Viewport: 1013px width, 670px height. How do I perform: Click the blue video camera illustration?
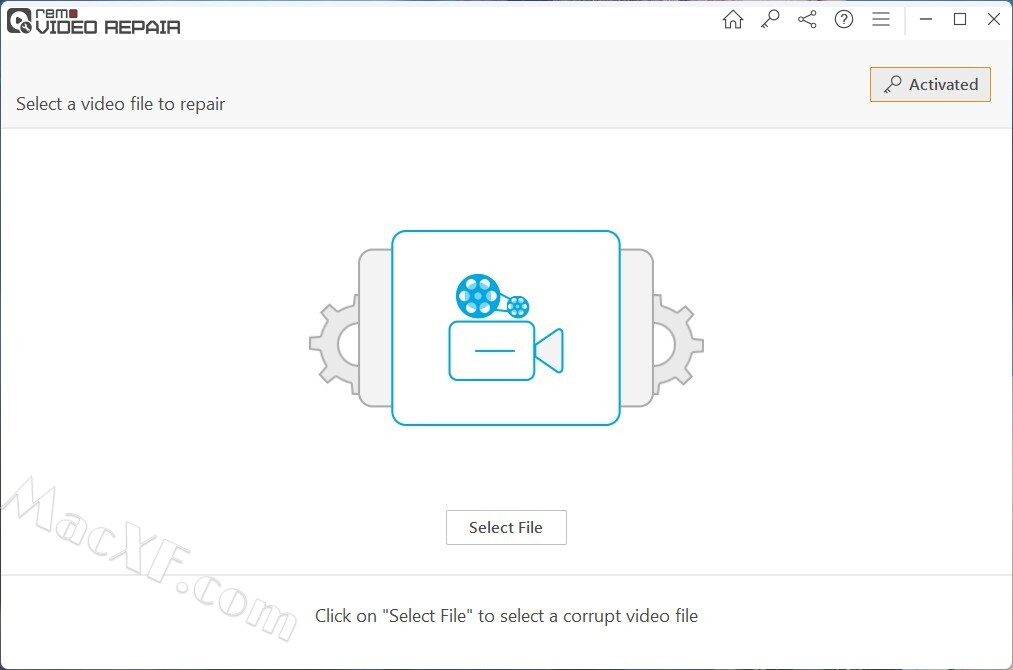(x=506, y=351)
